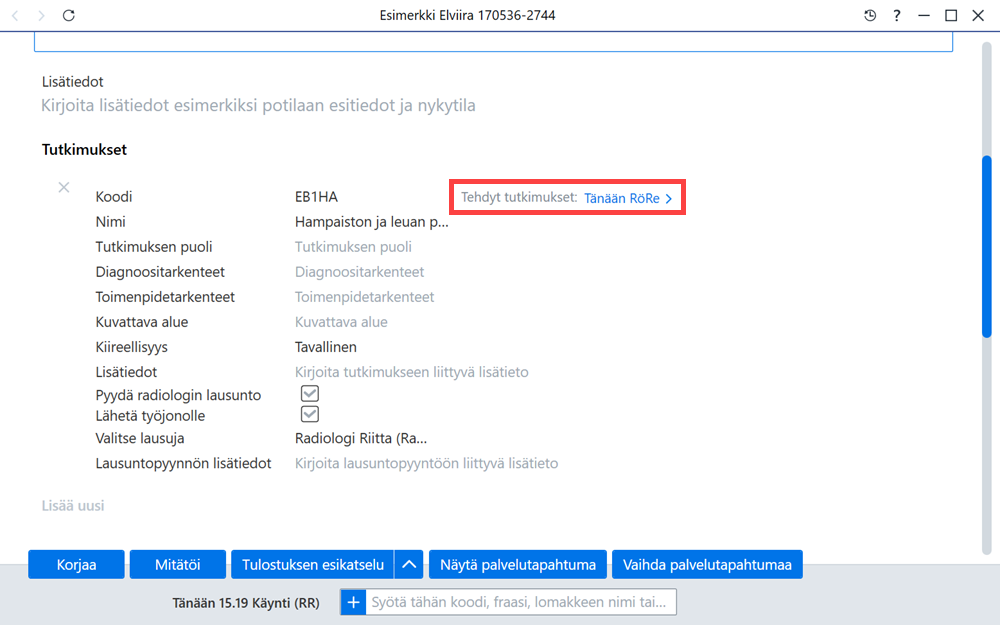Open help with the question mark icon

point(897,15)
